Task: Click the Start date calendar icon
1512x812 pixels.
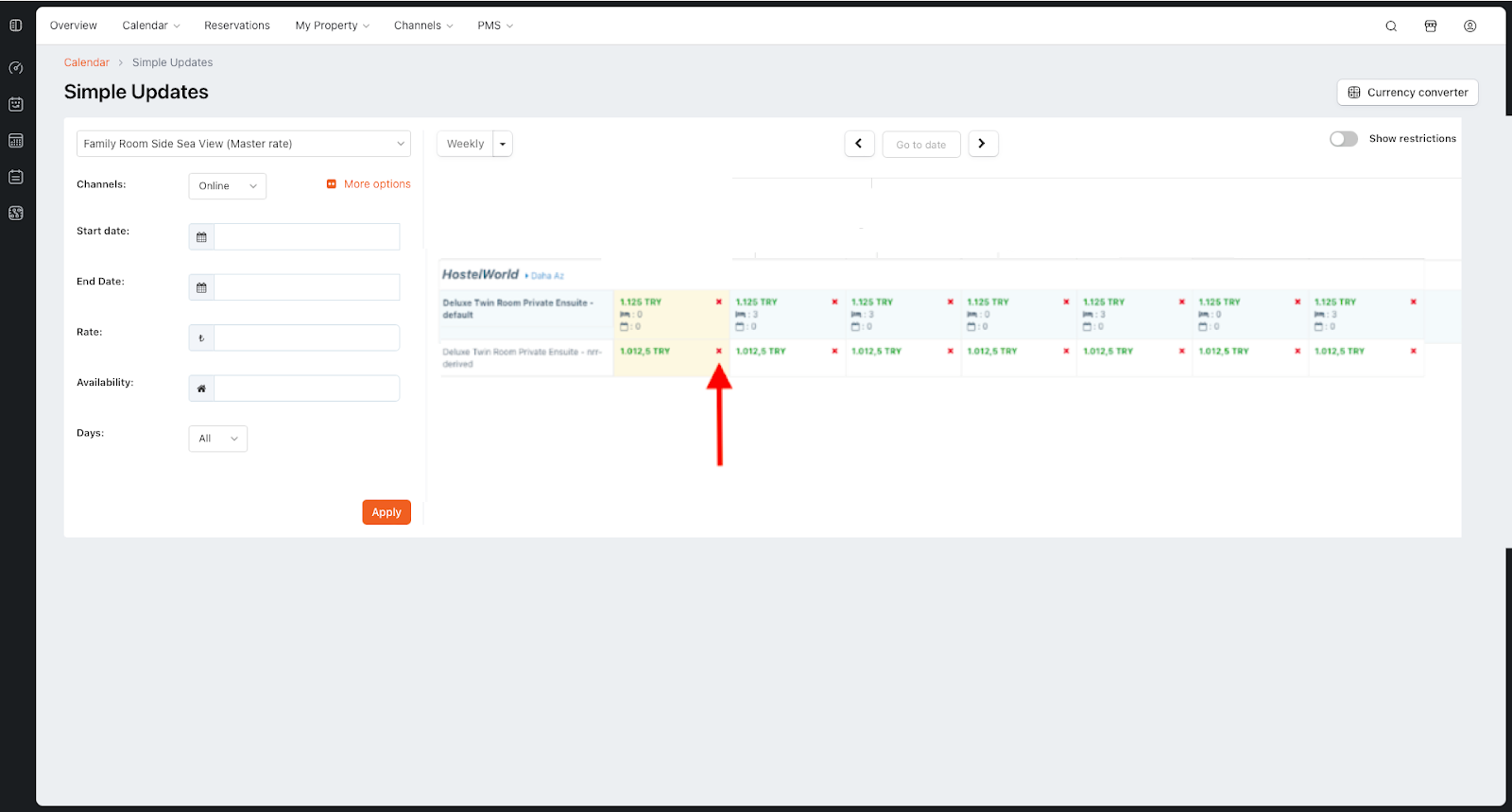Action: (x=201, y=237)
